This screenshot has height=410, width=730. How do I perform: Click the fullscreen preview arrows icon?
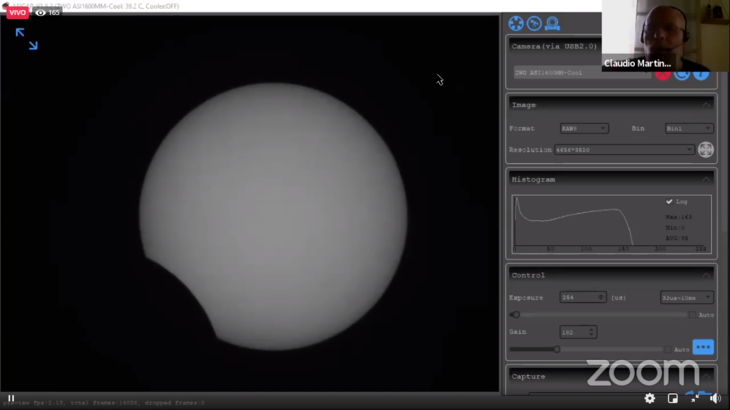(x=26, y=39)
